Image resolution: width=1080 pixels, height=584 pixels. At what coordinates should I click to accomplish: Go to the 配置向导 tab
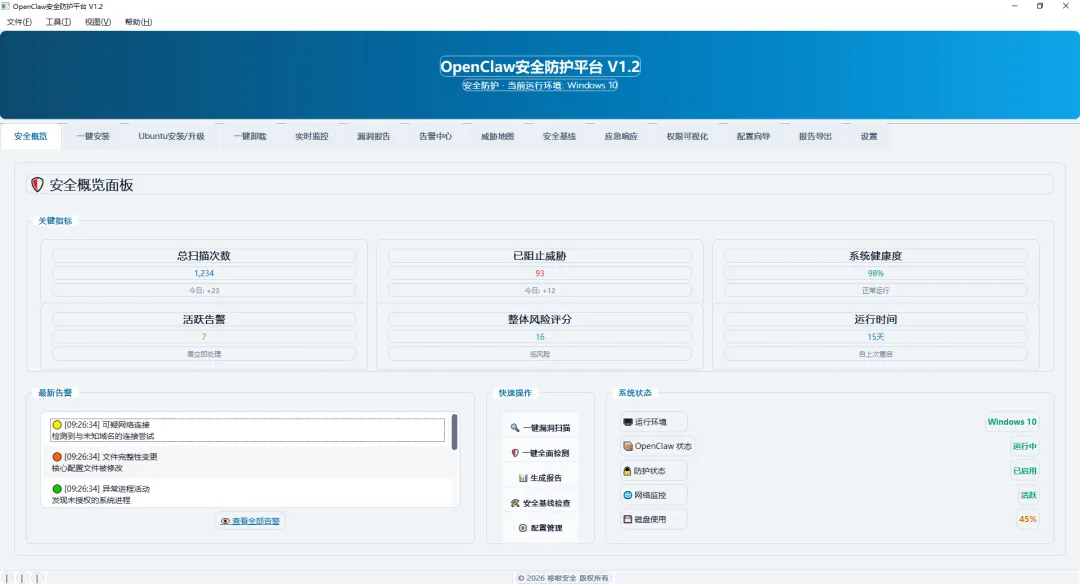(x=754, y=136)
